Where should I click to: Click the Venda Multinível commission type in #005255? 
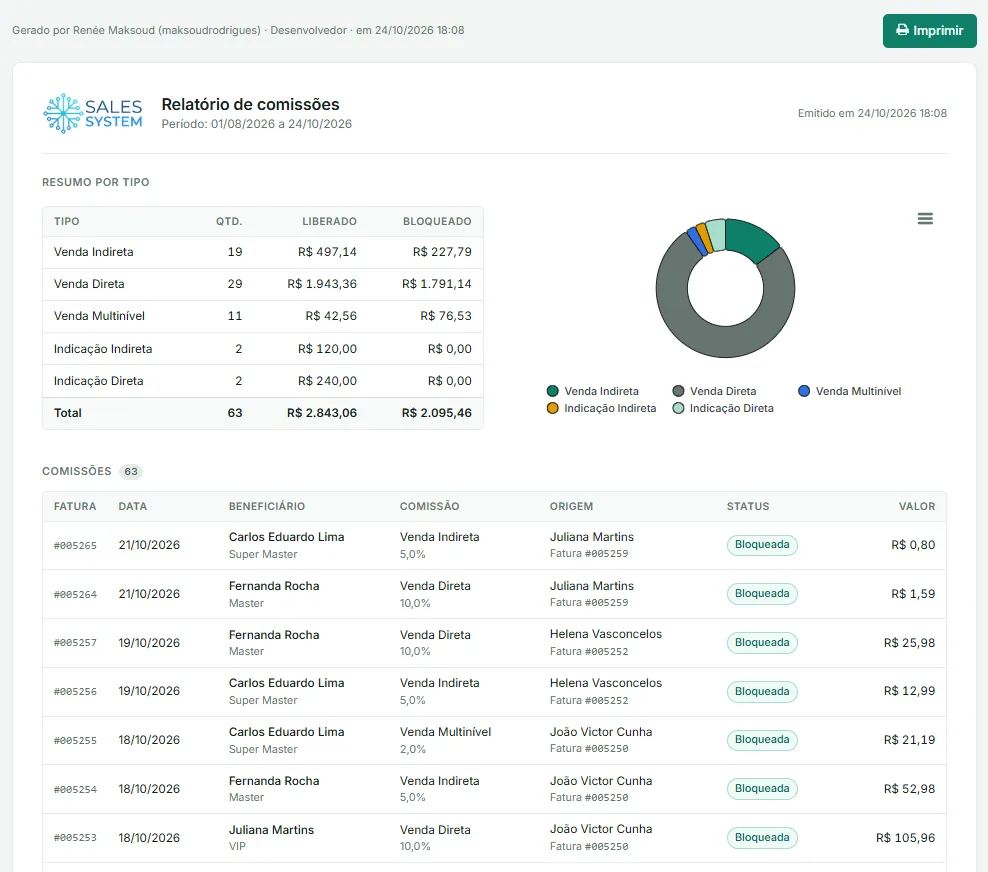[x=445, y=732]
